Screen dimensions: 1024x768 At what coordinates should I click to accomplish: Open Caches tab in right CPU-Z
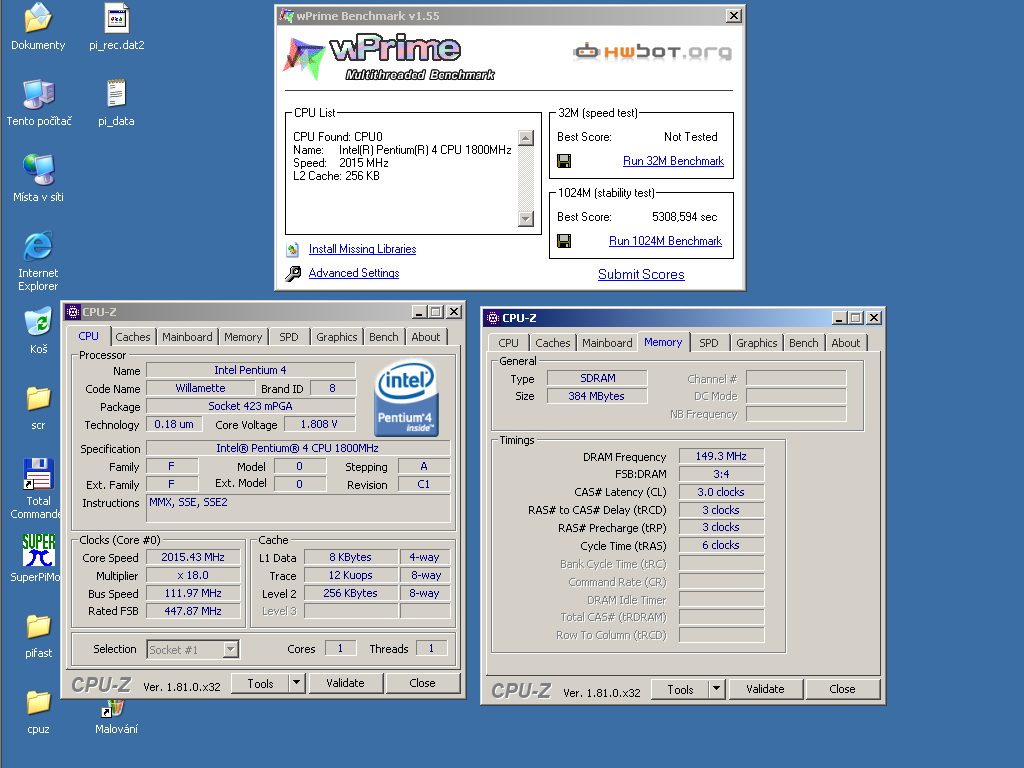[552, 343]
